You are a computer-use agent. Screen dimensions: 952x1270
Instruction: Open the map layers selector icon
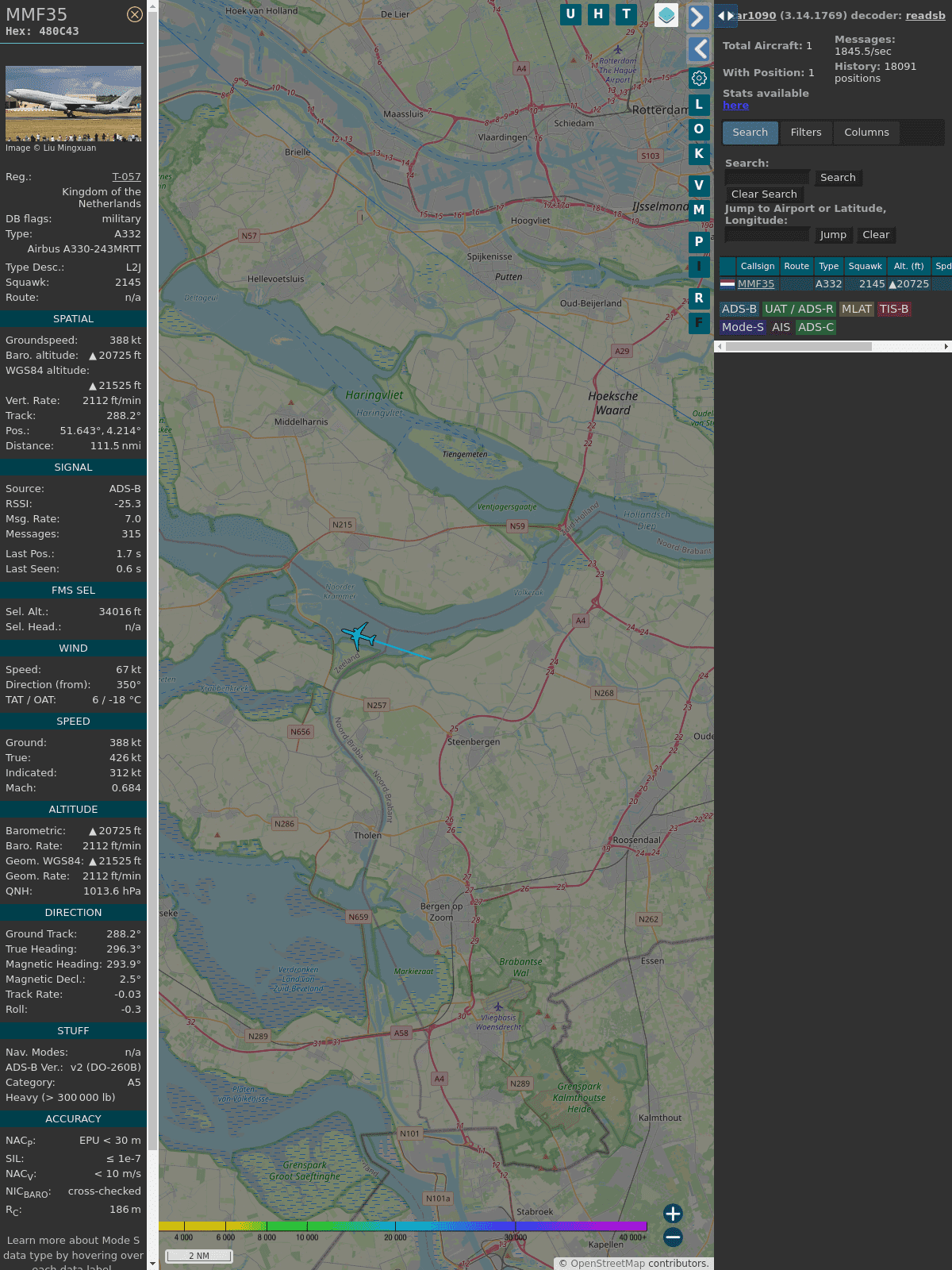(666, 14)
